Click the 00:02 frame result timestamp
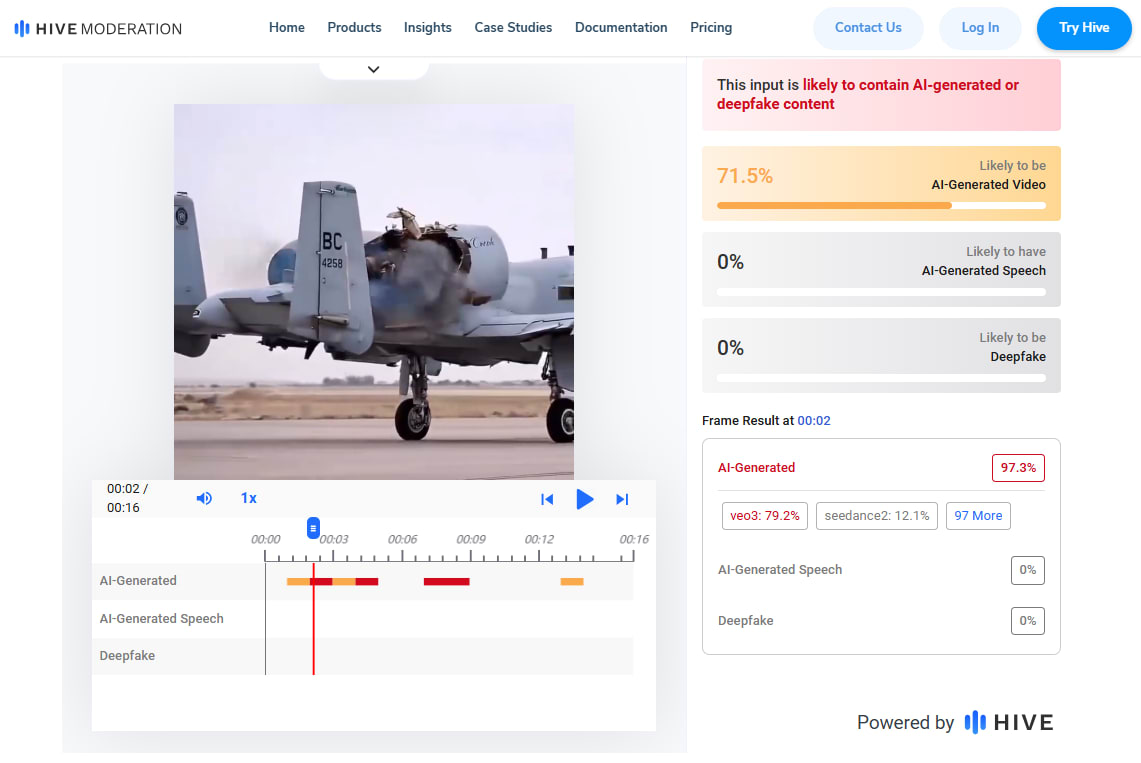This screenshot has width=1141, height=763. [814, 420]
